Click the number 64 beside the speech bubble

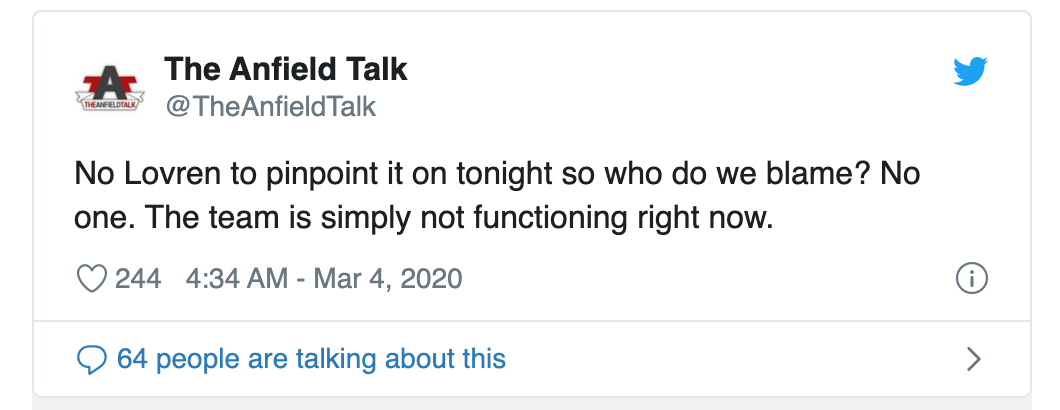point(132,358)
